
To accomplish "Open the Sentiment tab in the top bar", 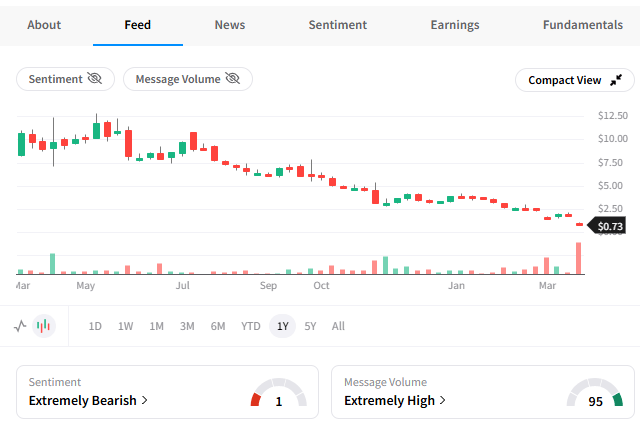I will 337,24.
